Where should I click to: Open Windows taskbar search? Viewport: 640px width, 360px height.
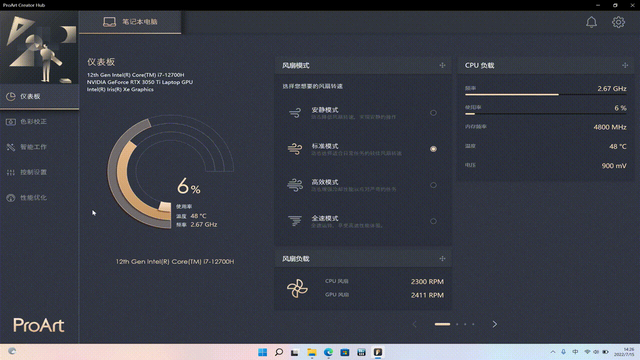279,352
